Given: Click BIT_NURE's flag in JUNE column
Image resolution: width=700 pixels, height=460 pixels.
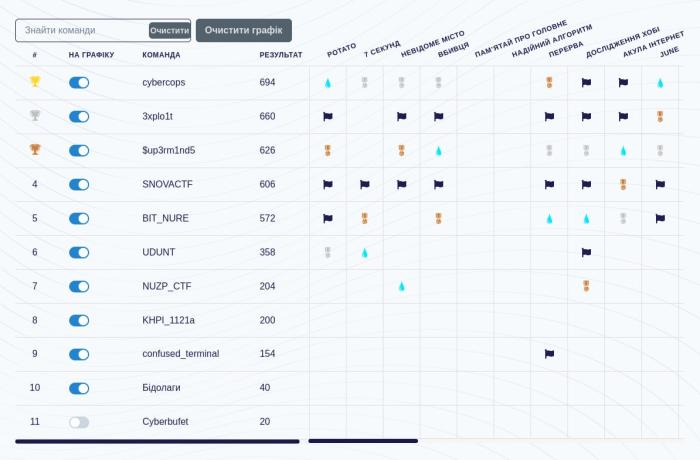Looking at the screenshot, I should point(660,219).
